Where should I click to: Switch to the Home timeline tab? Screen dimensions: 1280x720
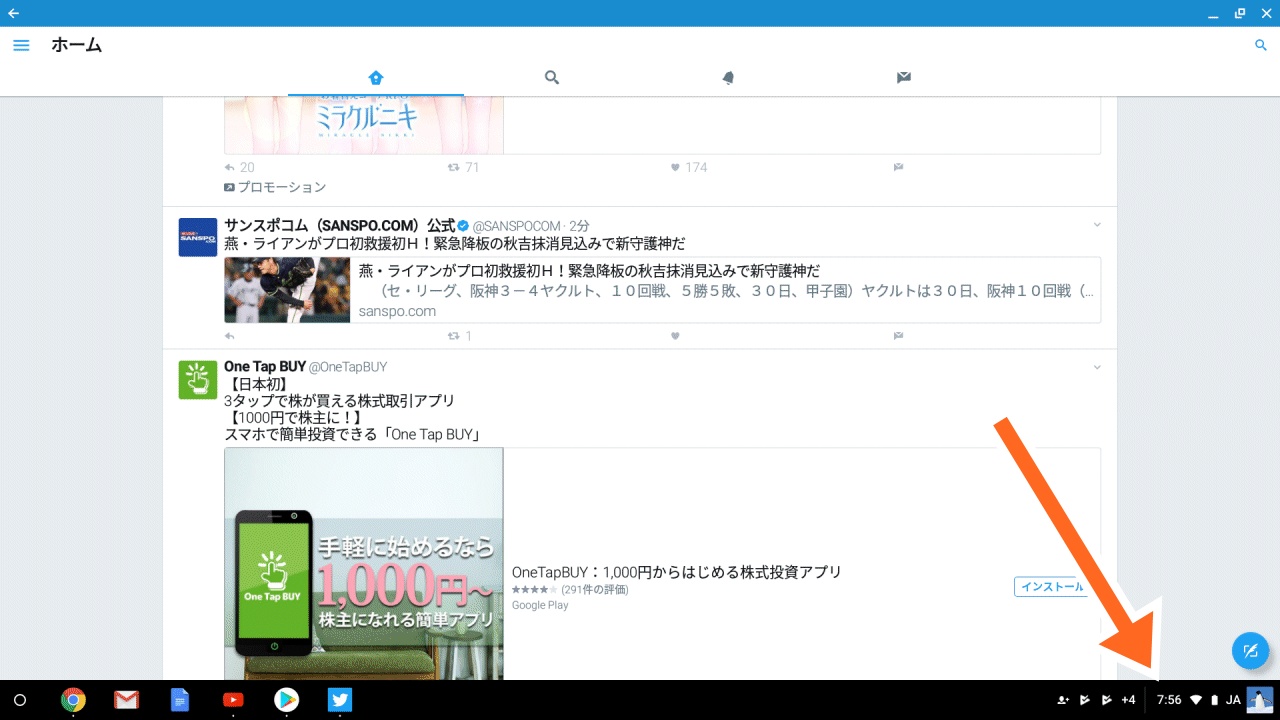(x=376, y=77)
